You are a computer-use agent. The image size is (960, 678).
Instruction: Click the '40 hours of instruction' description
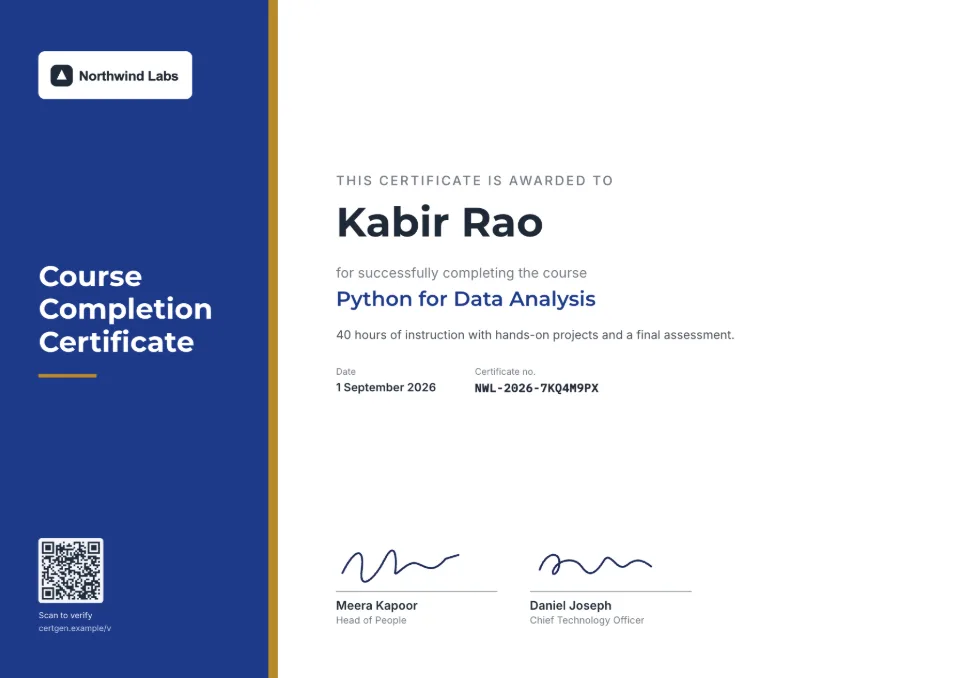point(535,335)
